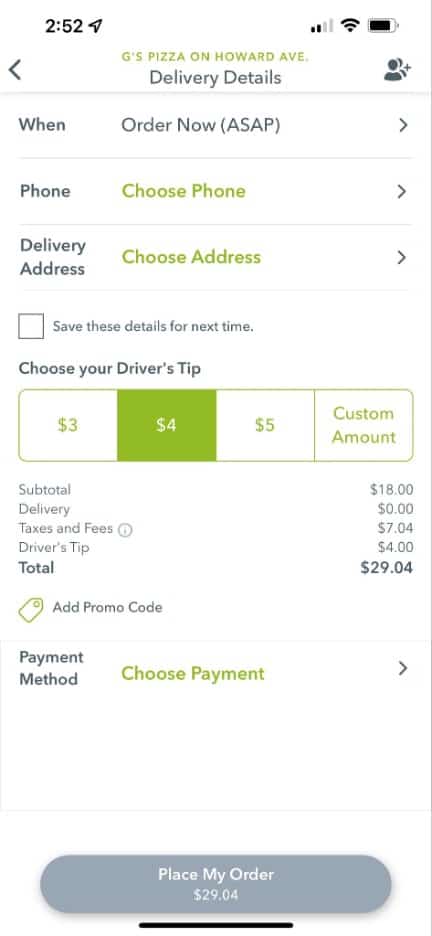The height and width of the screenshot is (936, 432).
Task: Tap the Wi-Fi status icon
Action: tap(350, 26)
